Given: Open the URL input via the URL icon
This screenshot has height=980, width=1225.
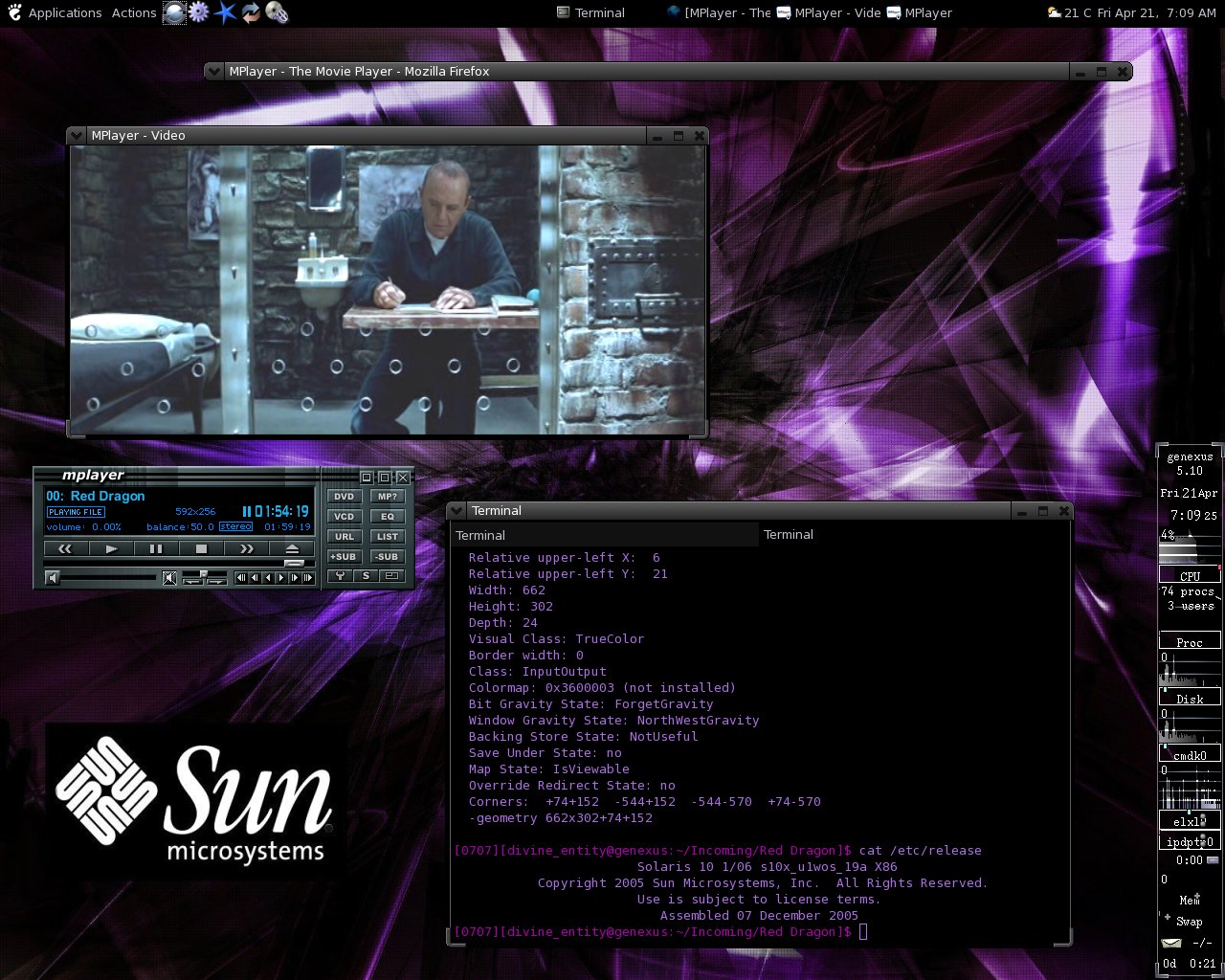Looking at the screenshot, I should pyautogui.click(x=344, y=536).
